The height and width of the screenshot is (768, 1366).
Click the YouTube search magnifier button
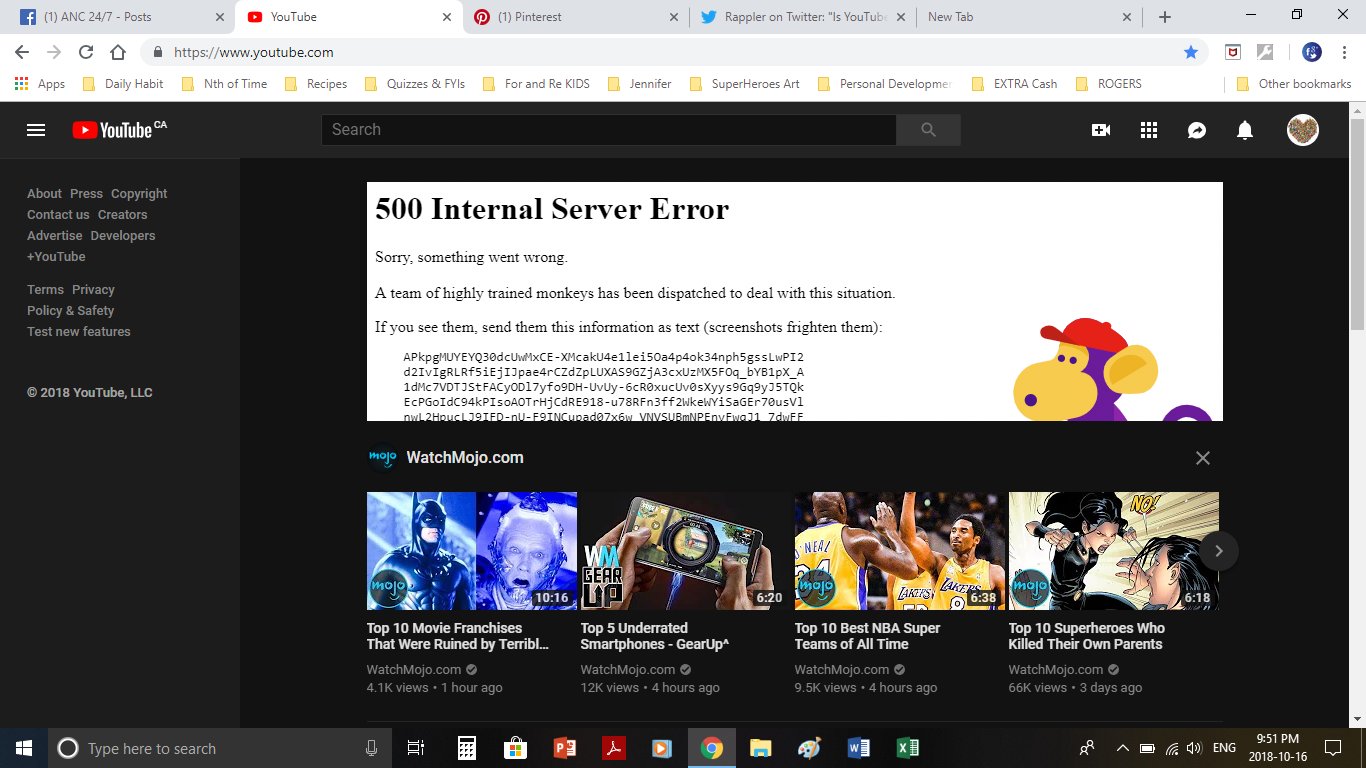pyautogui.click(x=928, y=130)
